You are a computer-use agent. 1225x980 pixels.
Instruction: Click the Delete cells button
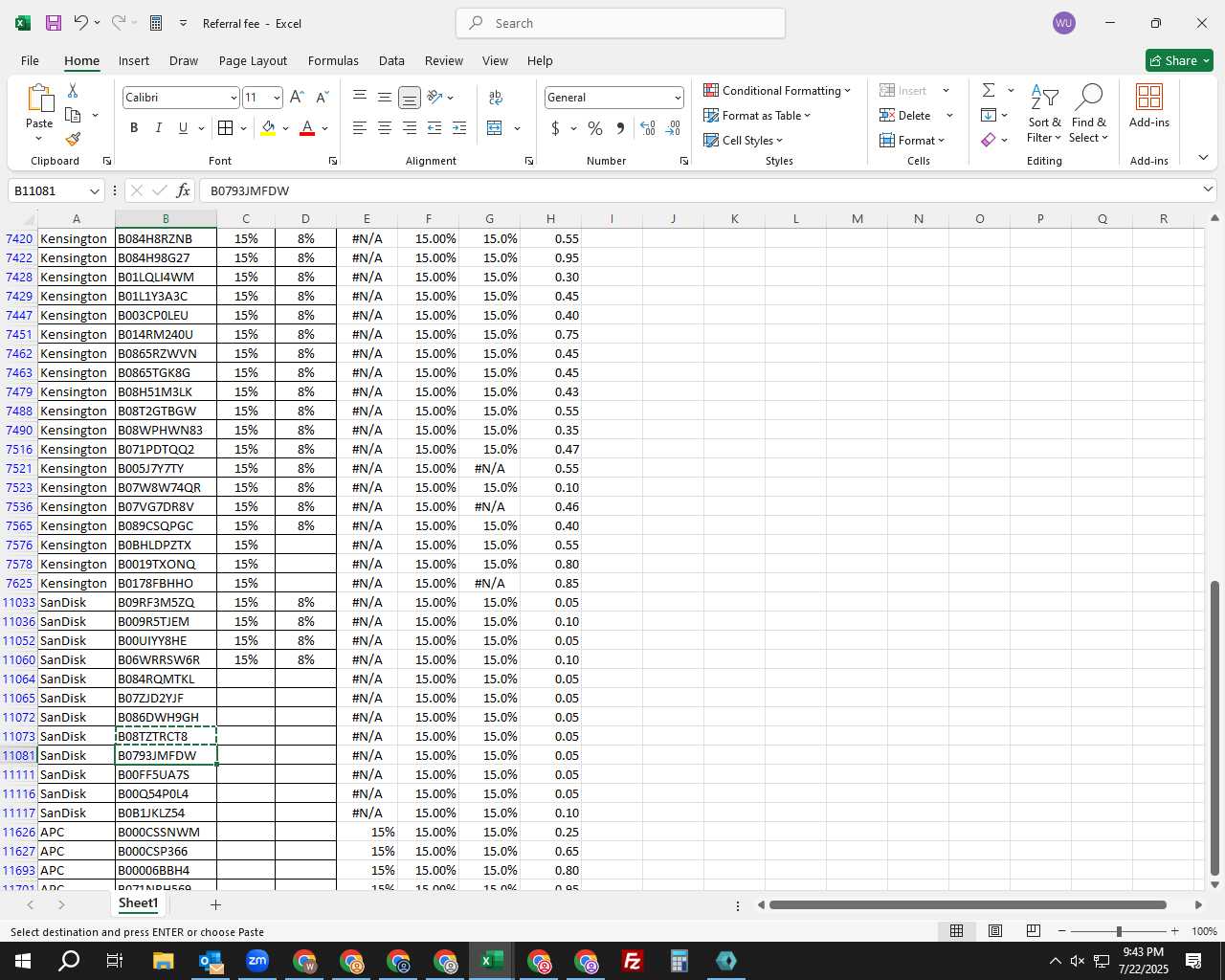tap(905, 115)
